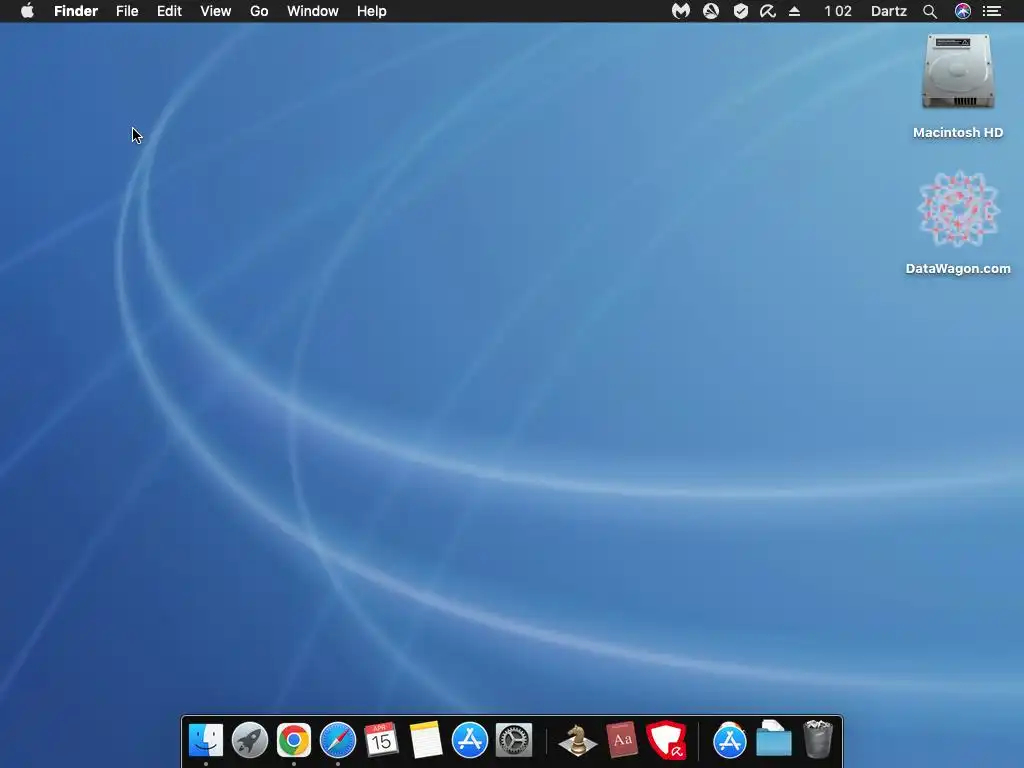The image size is (1024, 768).
Task: Select the Macintosh HD drive icon
Action: (x=958, y=72)
